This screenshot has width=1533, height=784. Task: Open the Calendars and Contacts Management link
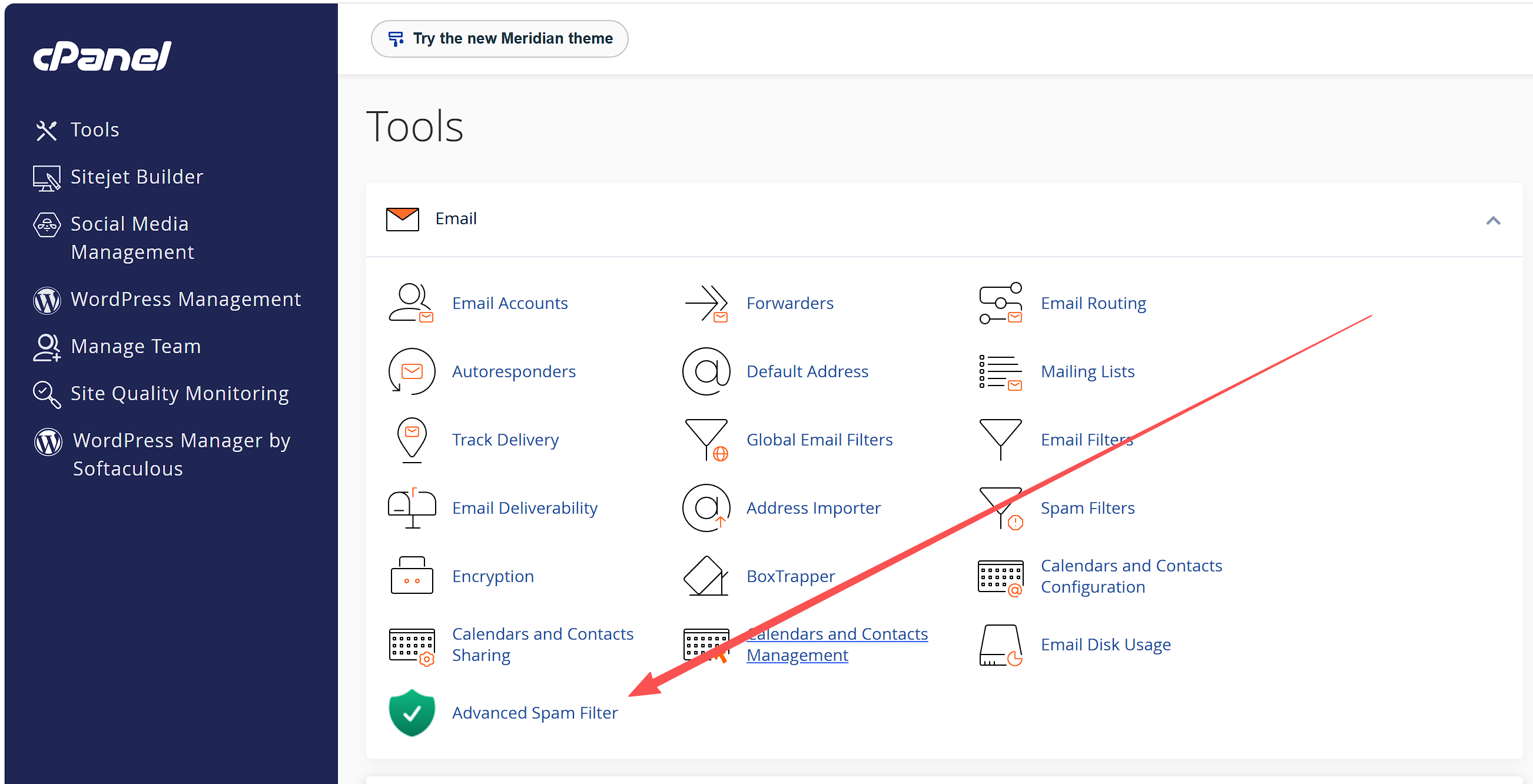(x=837, y=645)
